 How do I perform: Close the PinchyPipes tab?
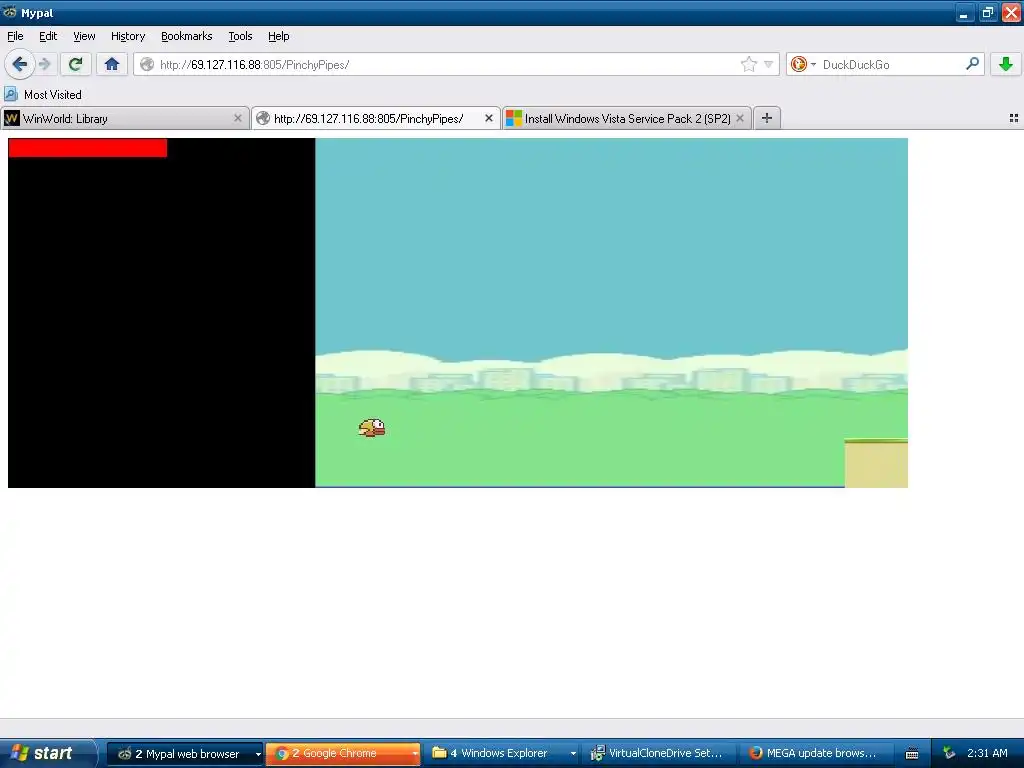(488, 118)
